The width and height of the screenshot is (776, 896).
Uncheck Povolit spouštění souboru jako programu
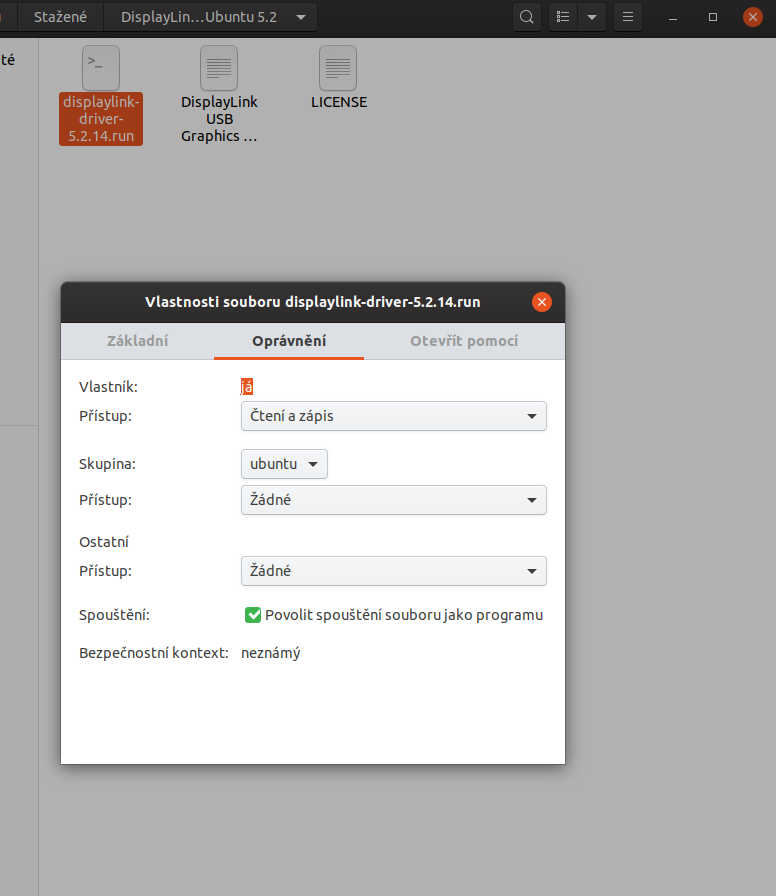253,615
